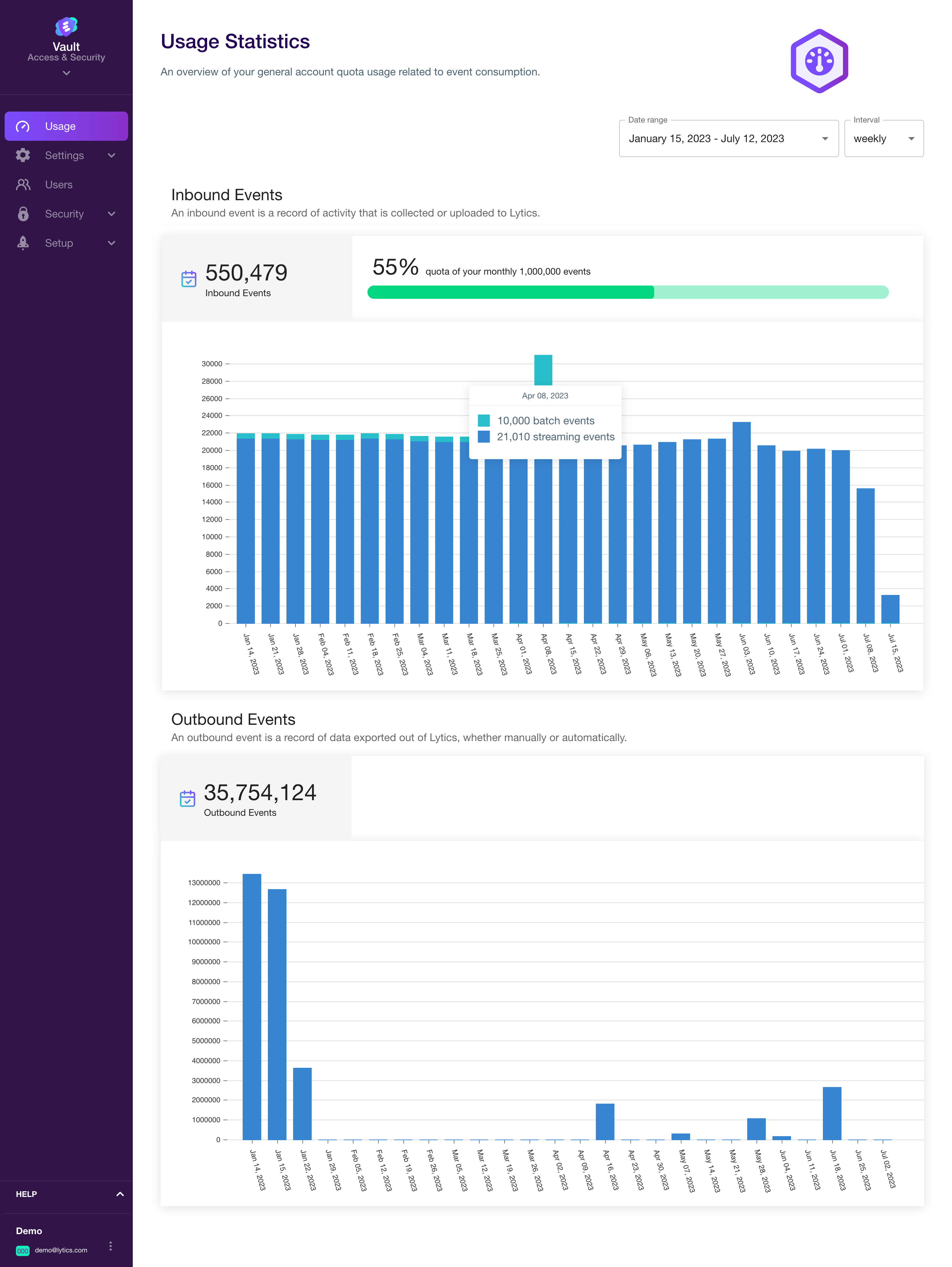Click the inbound quota progress bar
Image resolution: width=952 pixels, height=1267 pixels.
627,292
